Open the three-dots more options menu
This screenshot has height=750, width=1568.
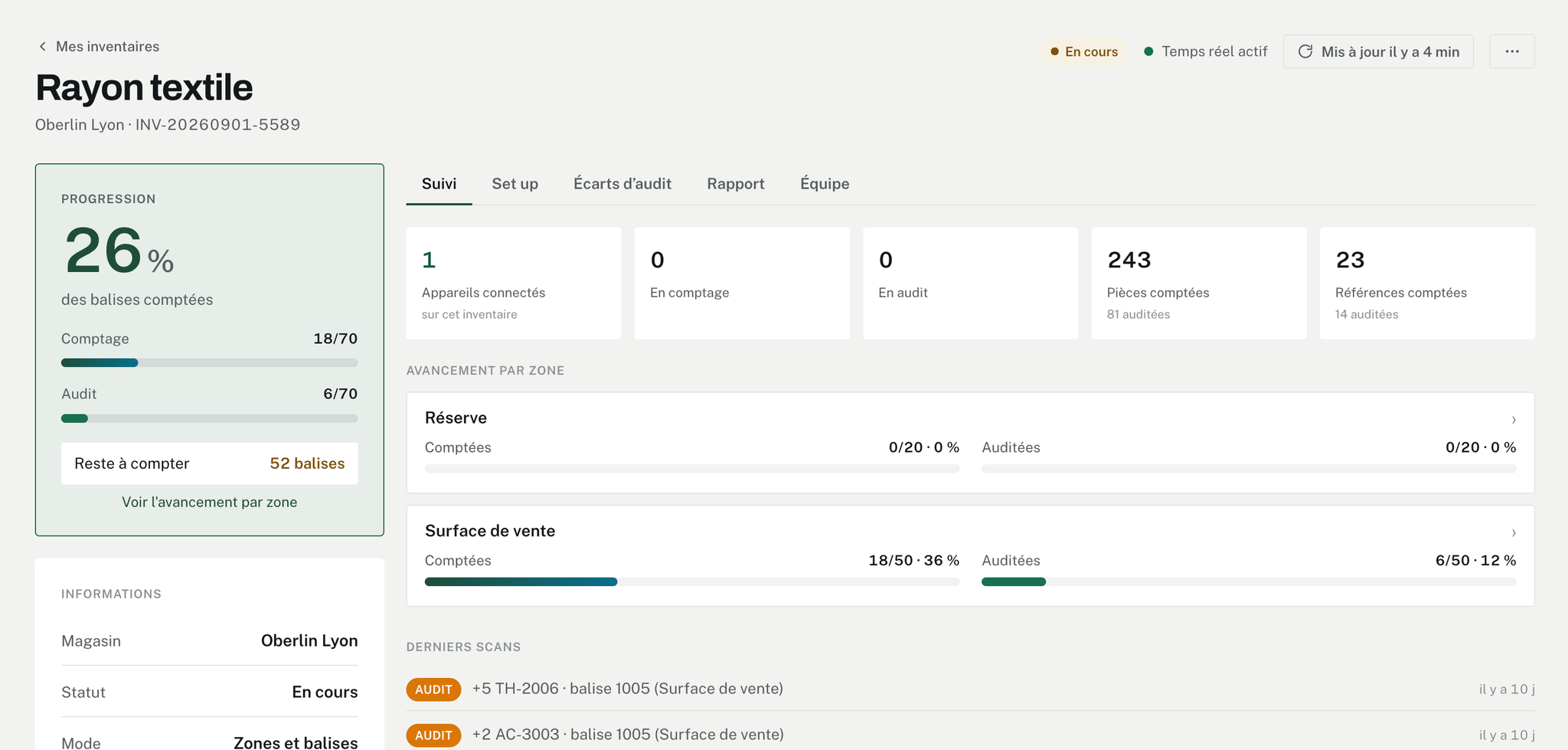tap(1512, 51)
